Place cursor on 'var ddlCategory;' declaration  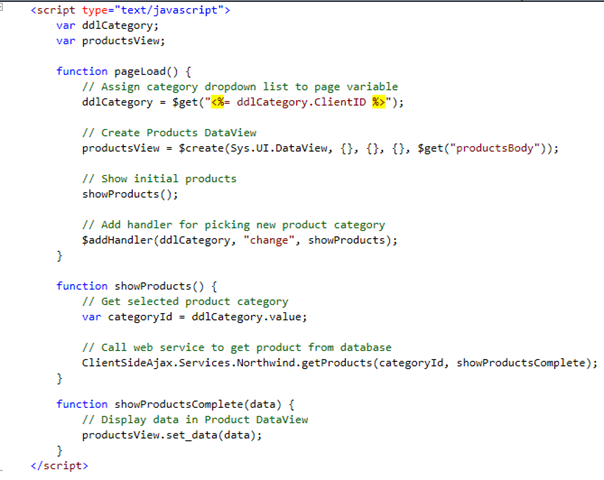point(107,25)
